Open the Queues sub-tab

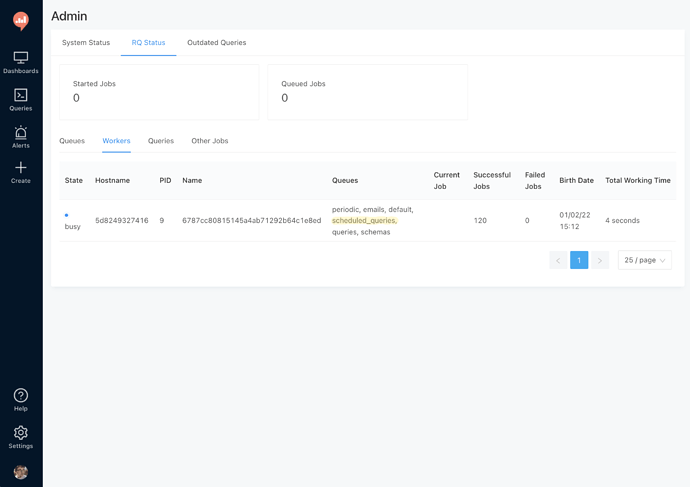tap(72, 141)
